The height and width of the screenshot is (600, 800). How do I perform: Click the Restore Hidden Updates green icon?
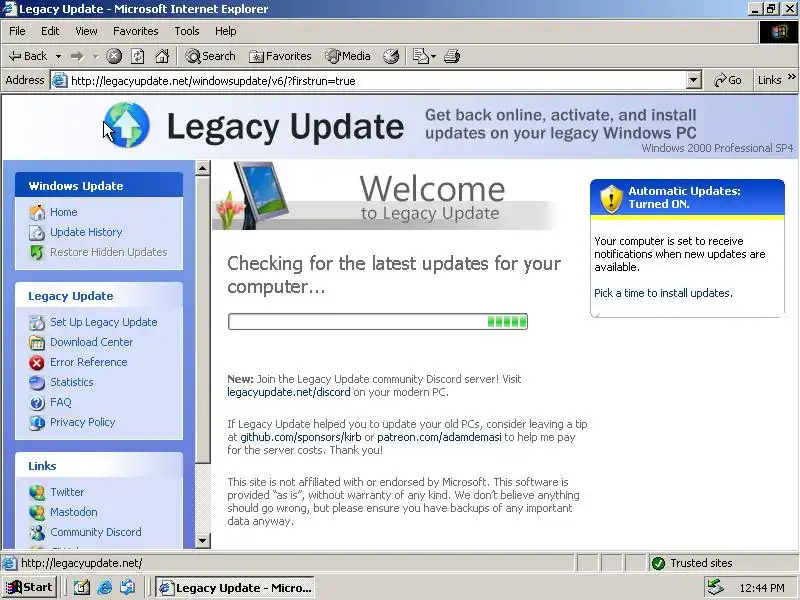[x=37, y=253]
